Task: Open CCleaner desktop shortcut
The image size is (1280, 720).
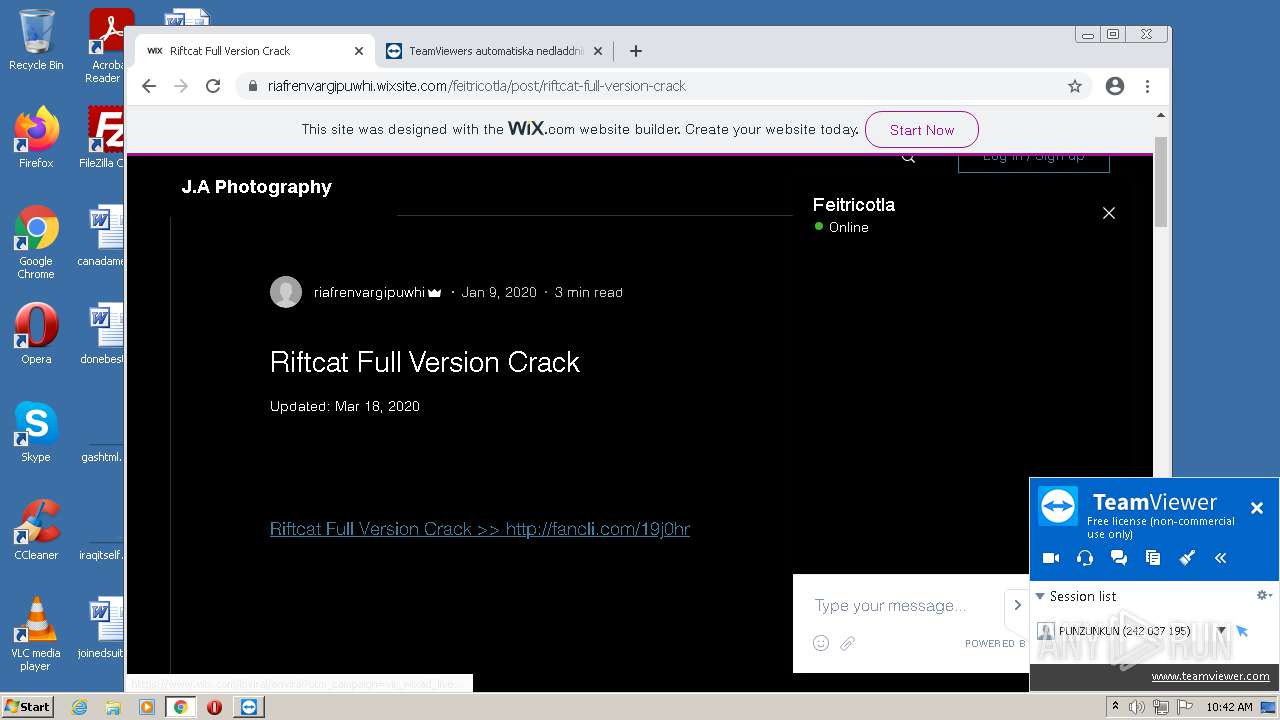Action: 36,530
